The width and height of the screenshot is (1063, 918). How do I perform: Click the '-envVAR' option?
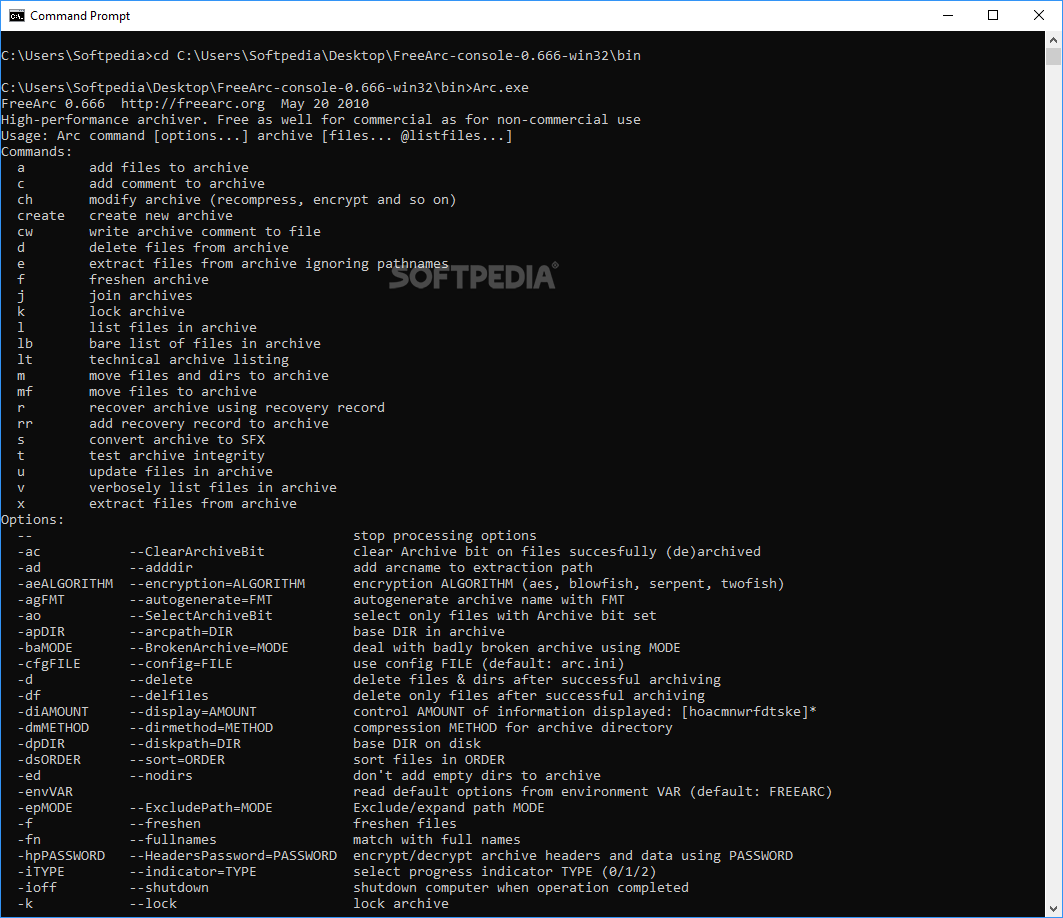(x=45, y=792)
